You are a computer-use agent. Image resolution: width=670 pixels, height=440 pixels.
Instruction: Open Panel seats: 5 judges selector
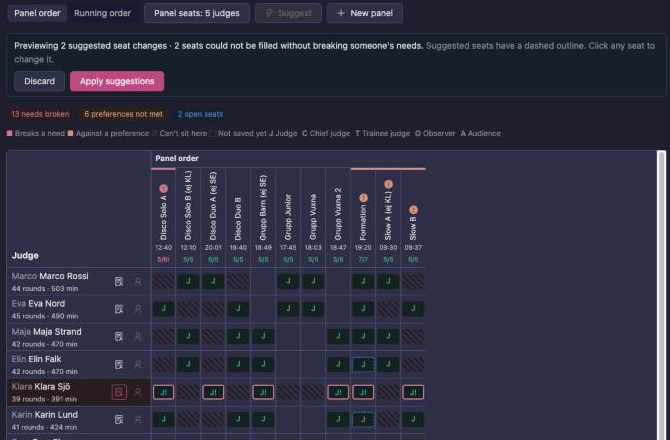tap(197, 13)
